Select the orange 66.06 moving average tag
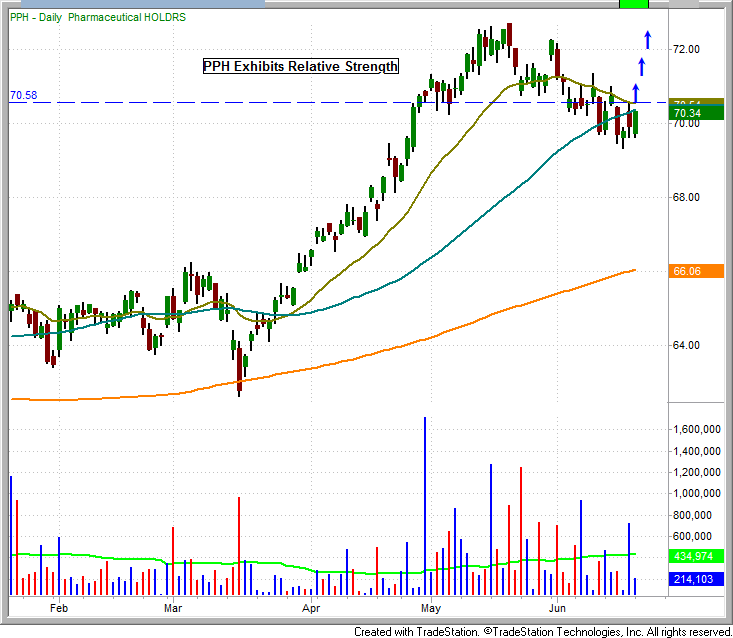 [x=696, y=271]
